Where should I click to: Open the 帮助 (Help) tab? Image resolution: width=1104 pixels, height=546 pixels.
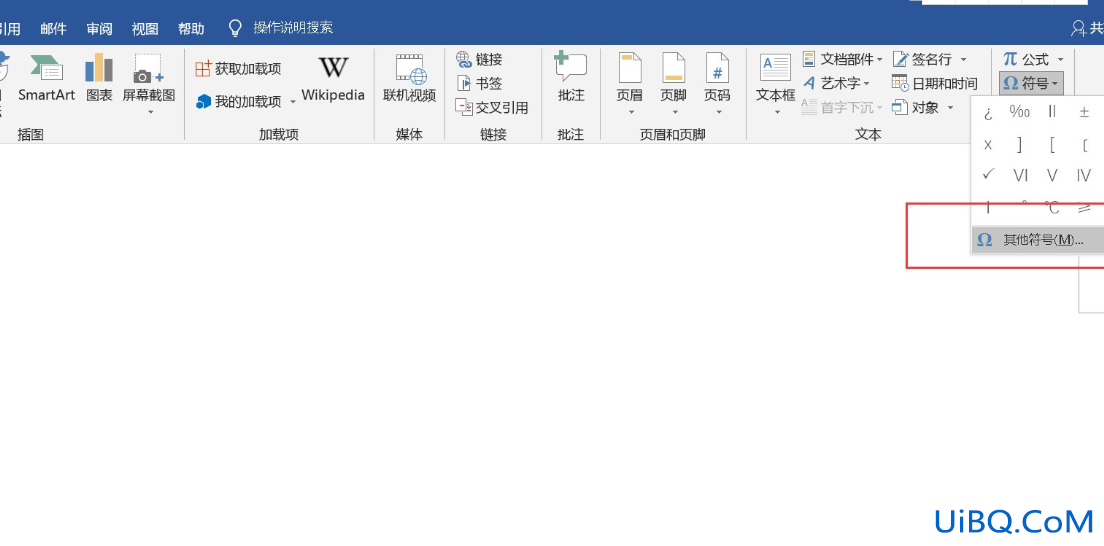click(191, 29)
